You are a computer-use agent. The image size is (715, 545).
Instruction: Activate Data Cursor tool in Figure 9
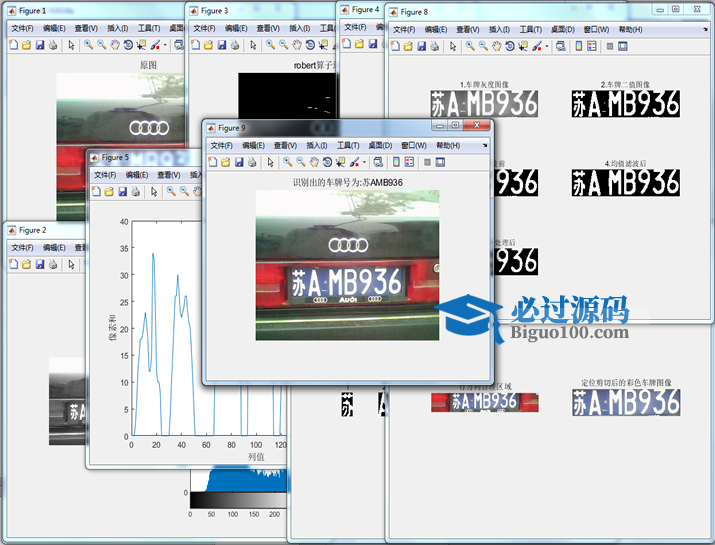click(x=340, y=162)
